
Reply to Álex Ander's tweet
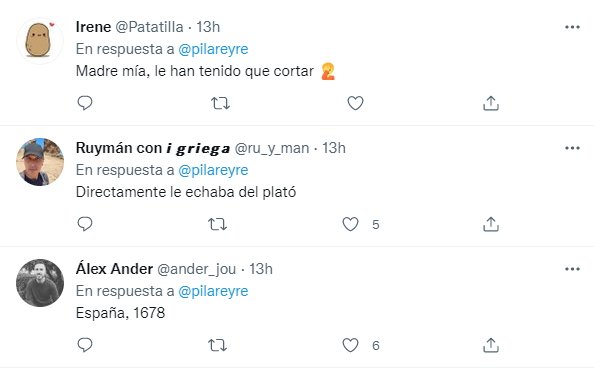point(85,345)
